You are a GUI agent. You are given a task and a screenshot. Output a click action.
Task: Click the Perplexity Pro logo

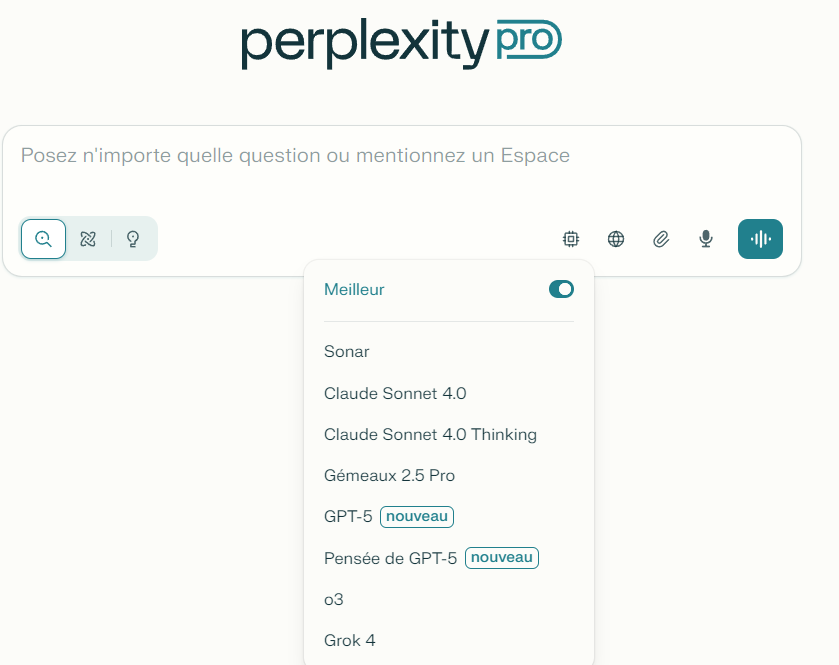coord(401,42)
